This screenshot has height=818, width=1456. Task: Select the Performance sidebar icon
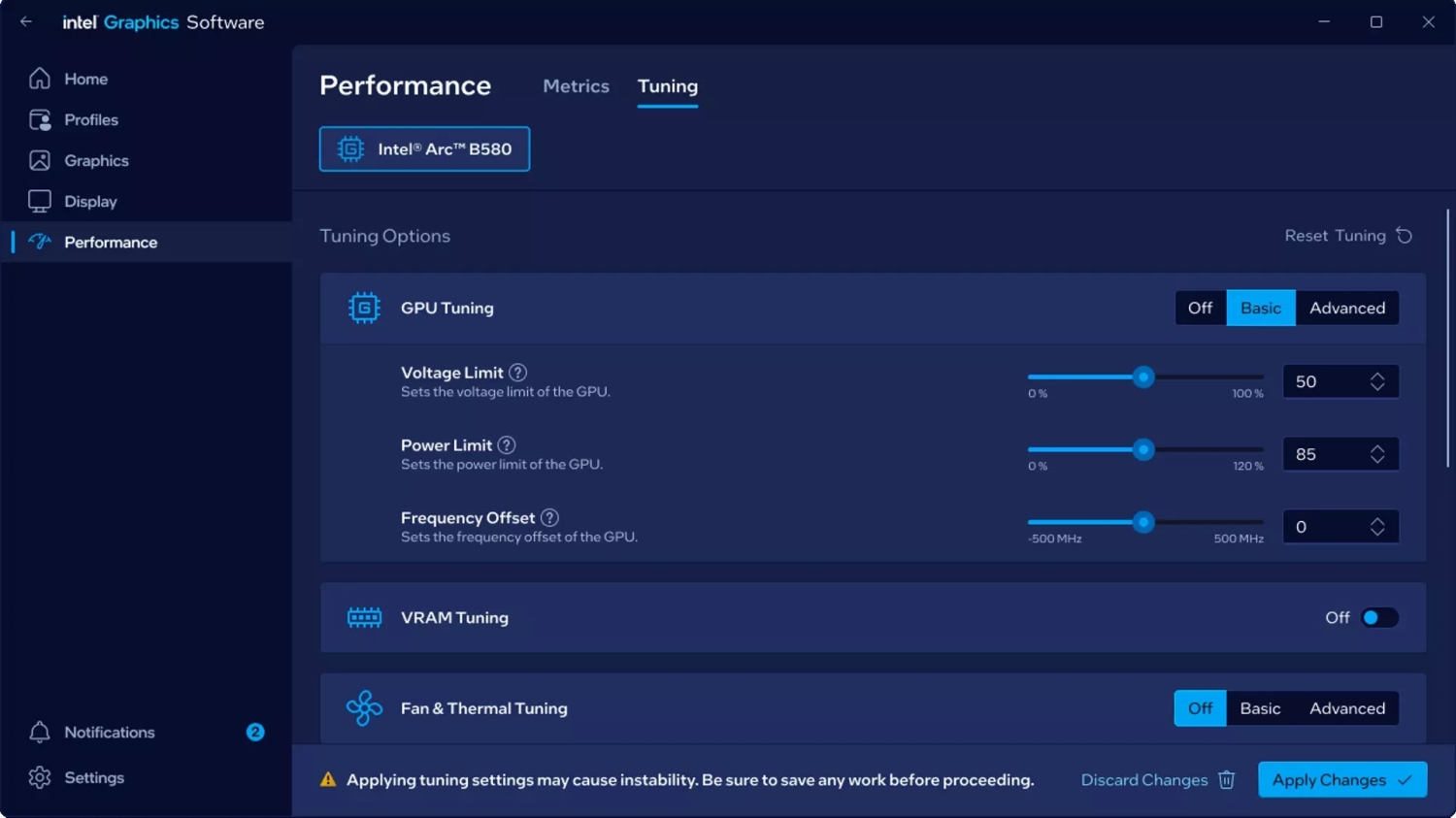pos(39,242)
